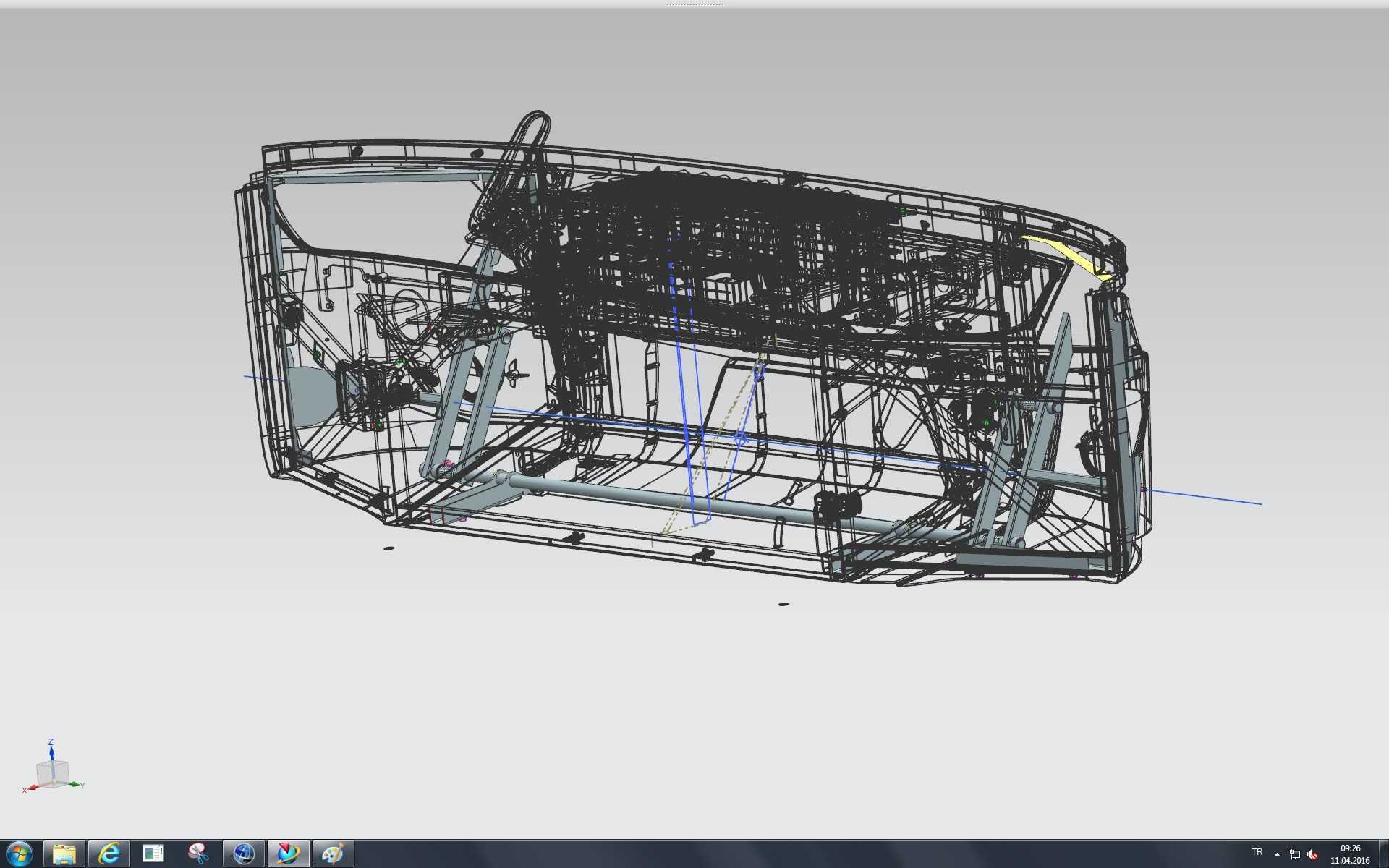Screen dimensions: 1389x868
Task: Click the X axis label of the compass
Action: pyautogui.click(x=25, y=791)
